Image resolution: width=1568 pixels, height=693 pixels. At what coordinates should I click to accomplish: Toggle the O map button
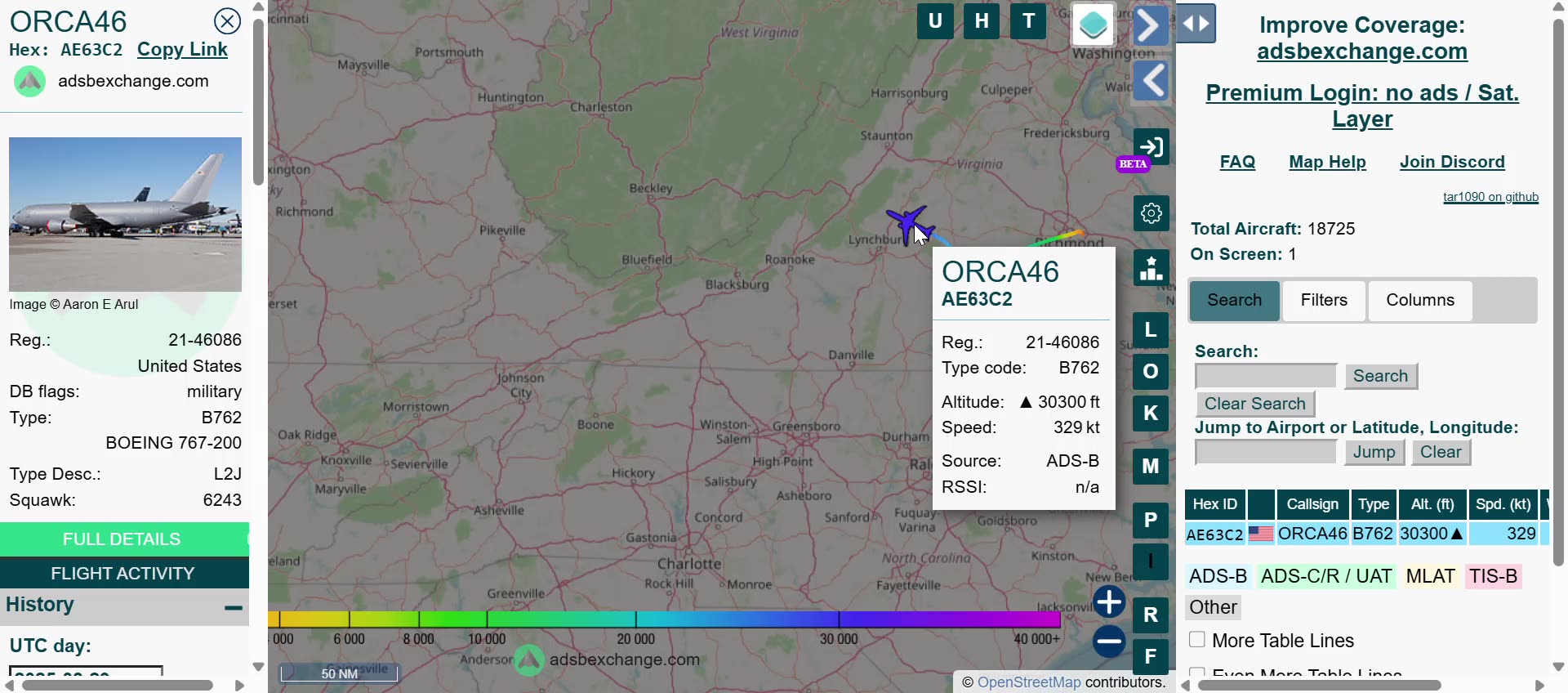1151,372
